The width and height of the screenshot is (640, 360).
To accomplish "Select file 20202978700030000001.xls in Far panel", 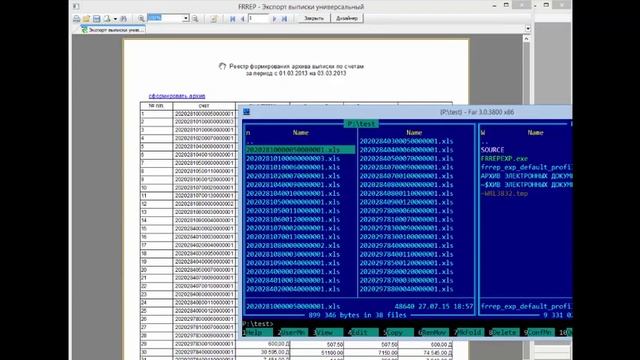I will coord(407,280).
